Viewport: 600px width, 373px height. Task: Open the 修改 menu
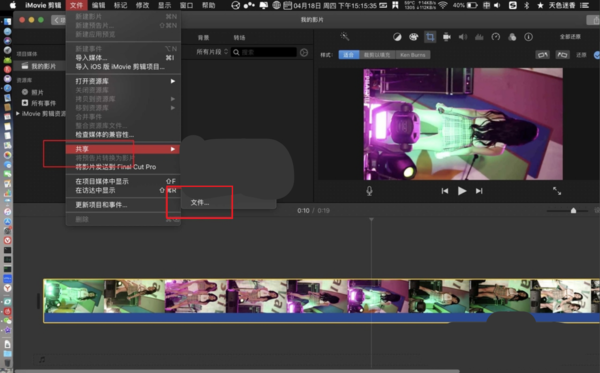[x=142, y=5]
